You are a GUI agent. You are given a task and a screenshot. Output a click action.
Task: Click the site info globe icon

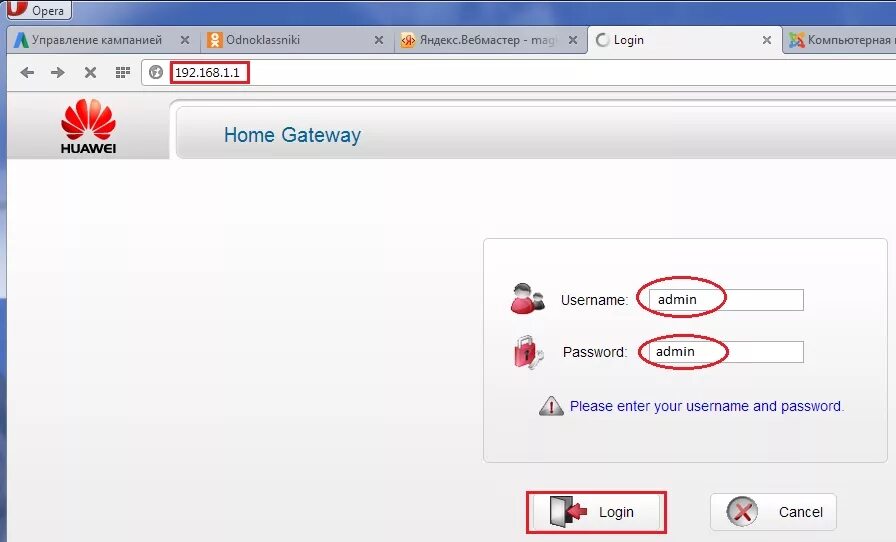pos(156,73)
